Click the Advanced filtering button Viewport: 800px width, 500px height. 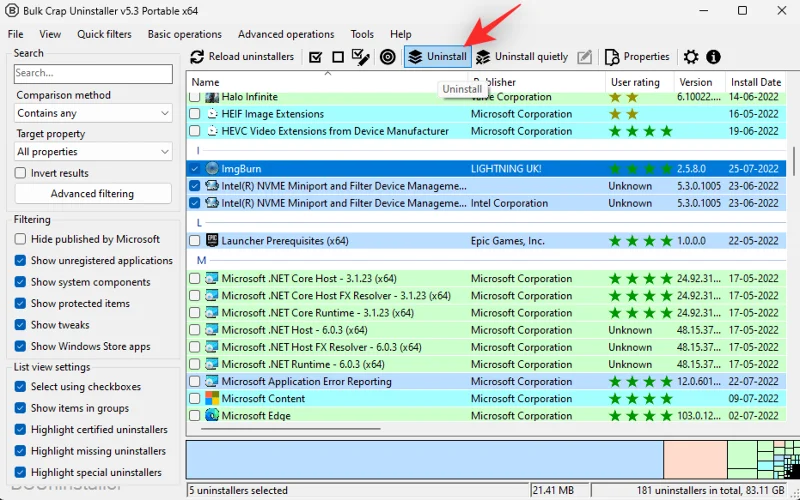click(x=93, y=193)
